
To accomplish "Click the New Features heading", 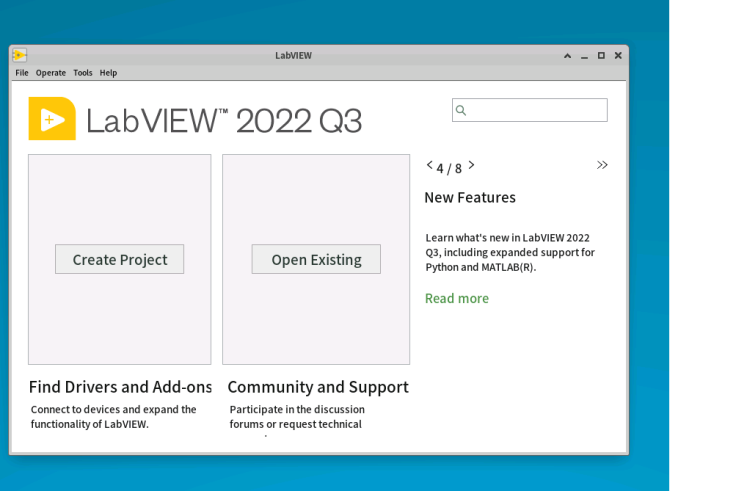I will tap(470, 198).
